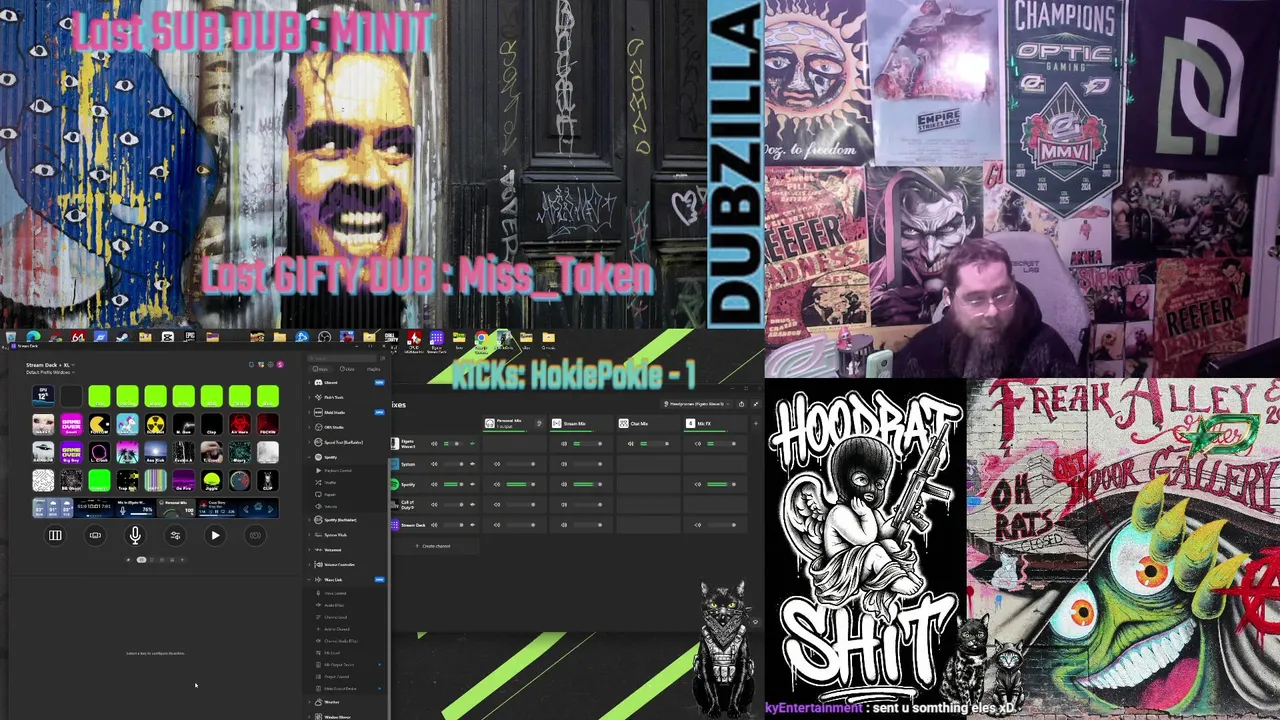Screen dimensions: 1280x720
Task: Select the CLIP key on bottom row
Action: pyautogui.click(x=267, y=480)
